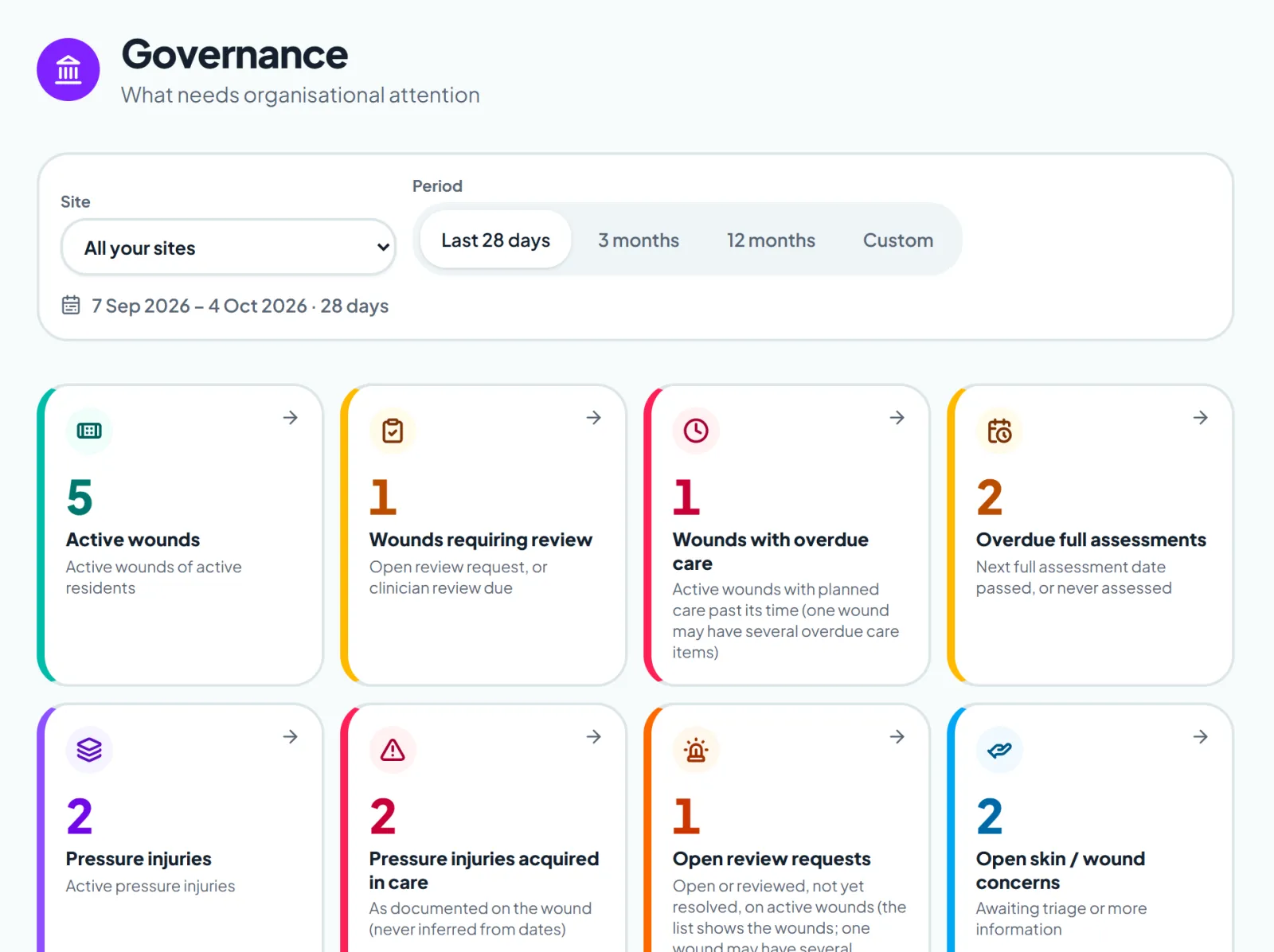Click 'Active pressure injuries' description text
Image resolution: width=1274 pixels, height=952 pixels.
point(150,886)
